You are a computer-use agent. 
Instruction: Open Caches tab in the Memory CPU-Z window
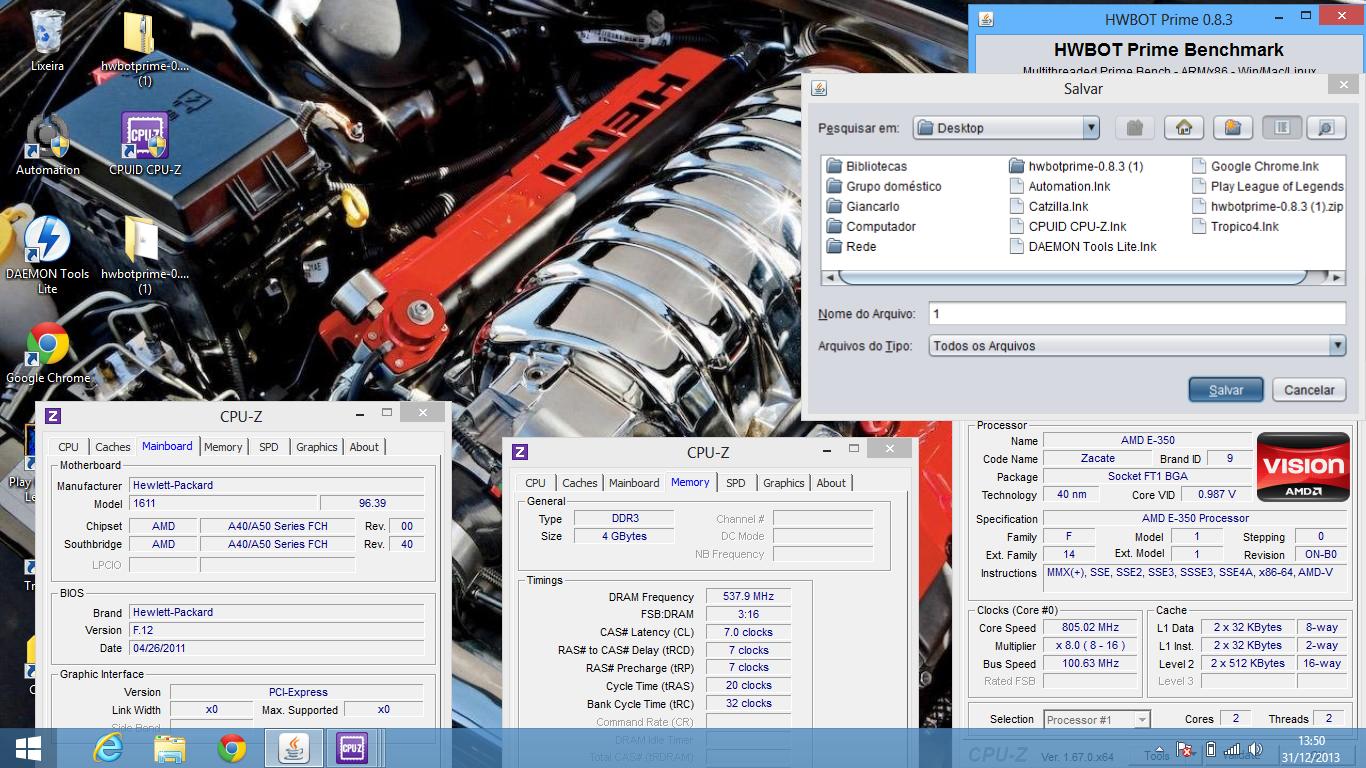click(579, 483)
